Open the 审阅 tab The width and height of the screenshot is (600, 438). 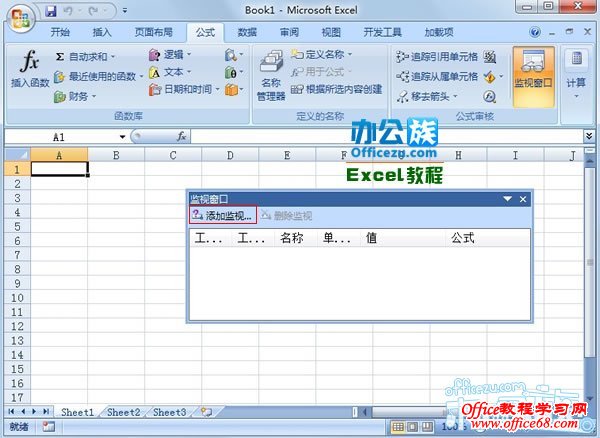pos(289,33)
